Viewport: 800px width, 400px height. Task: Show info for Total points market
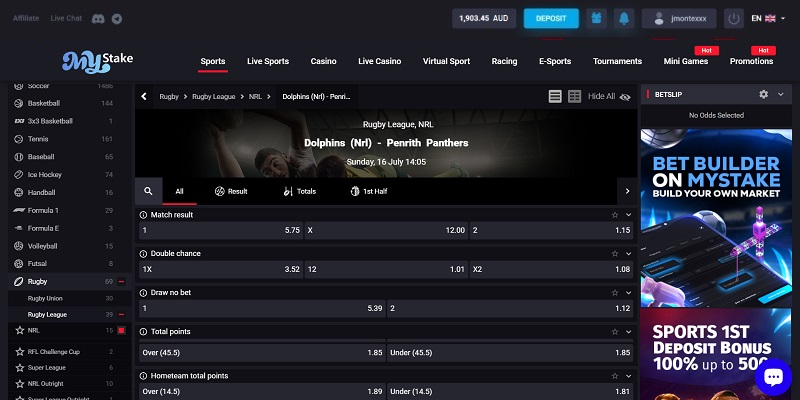pos(143,332)
